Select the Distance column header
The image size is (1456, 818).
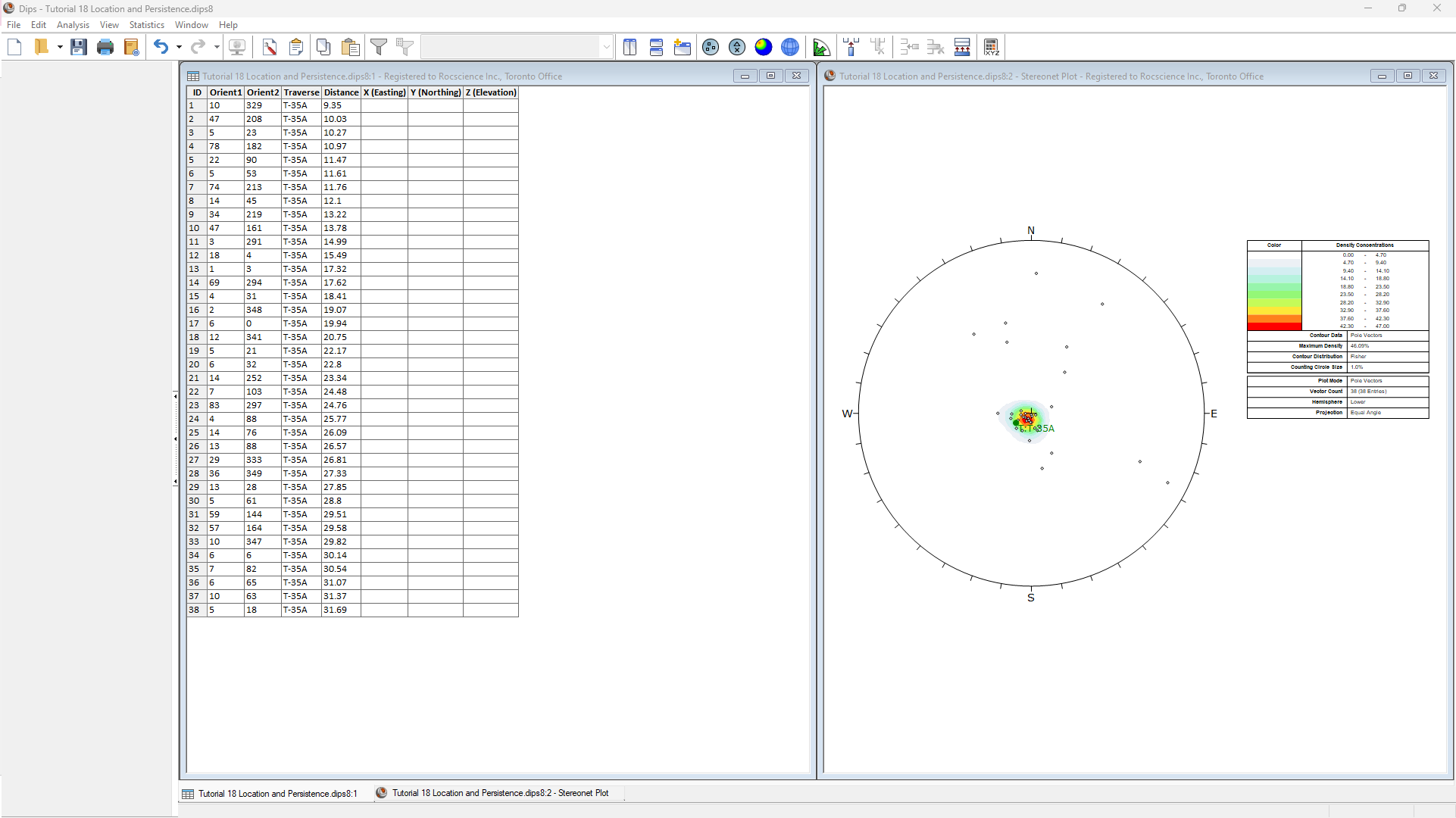[x=341, y=92]
